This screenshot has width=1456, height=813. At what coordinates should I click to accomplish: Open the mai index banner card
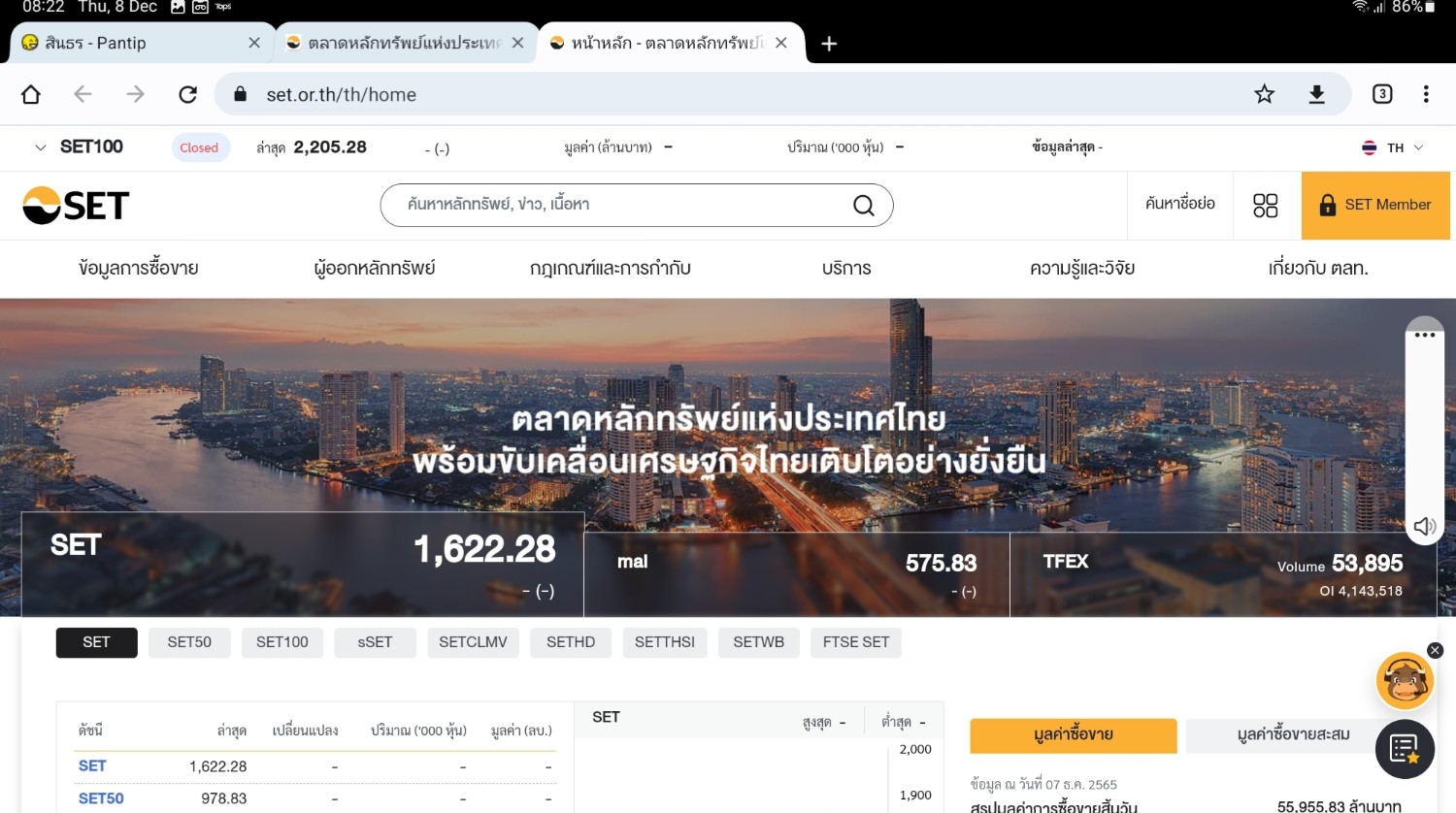pos(797,574)
